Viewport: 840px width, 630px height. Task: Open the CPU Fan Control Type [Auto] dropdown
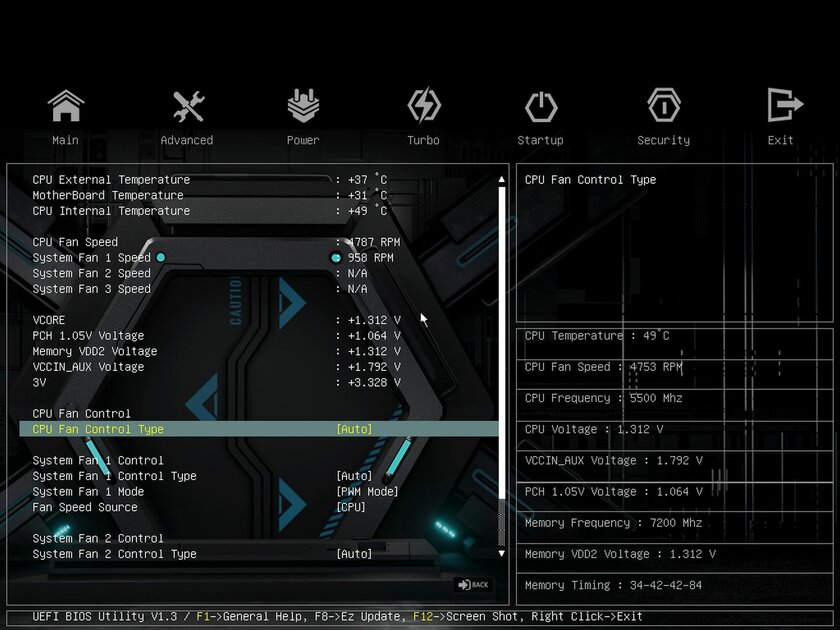[354, 429]
